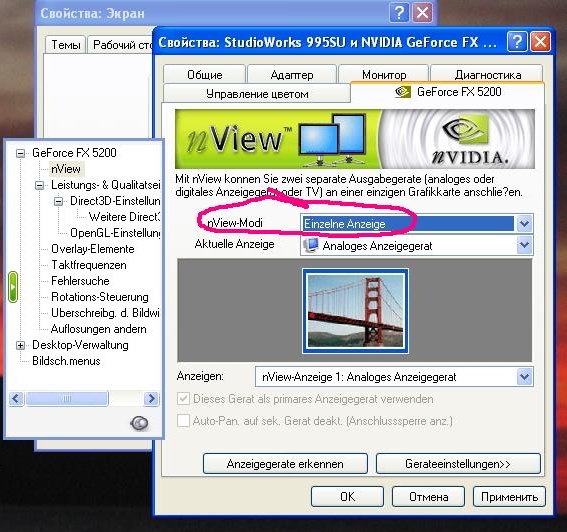This screenshot has width=567, height=532.
Task: Select Fehlersuche tree item
Action: 80,281
